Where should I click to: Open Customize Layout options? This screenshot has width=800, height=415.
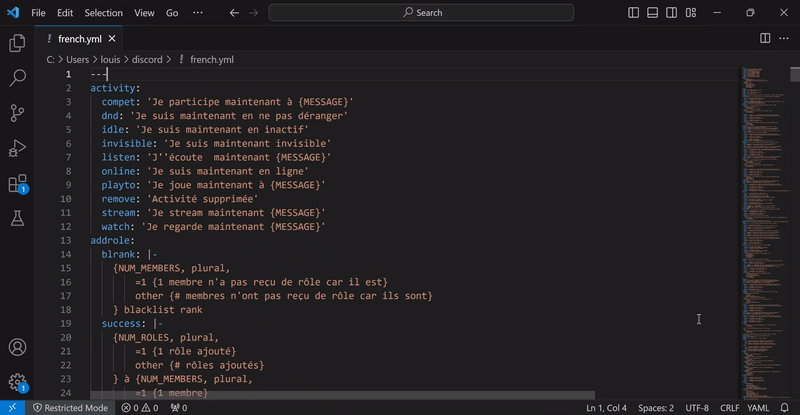(691, 13)
